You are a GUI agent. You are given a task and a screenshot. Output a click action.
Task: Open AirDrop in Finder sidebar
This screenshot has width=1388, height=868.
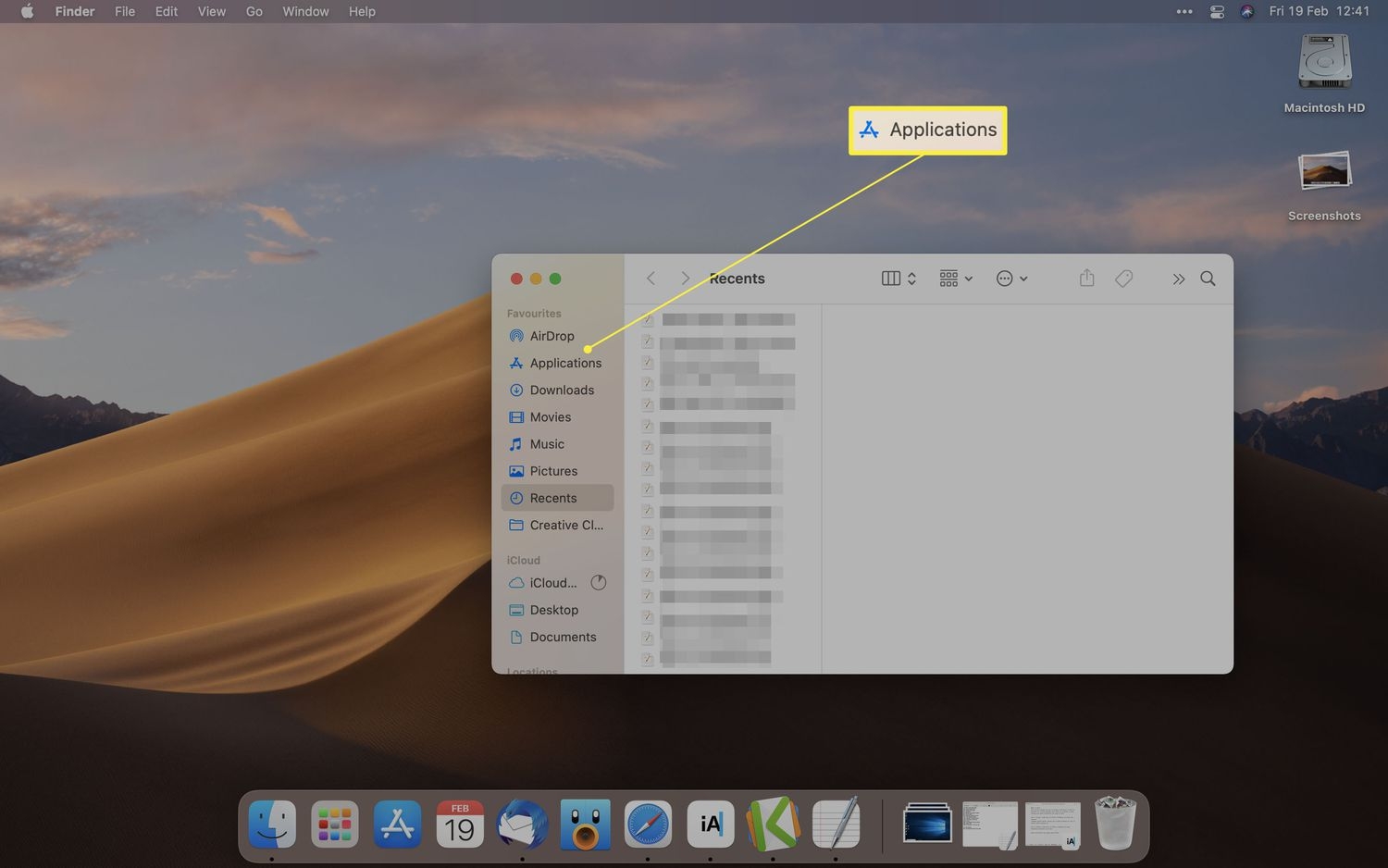[541, 336]
